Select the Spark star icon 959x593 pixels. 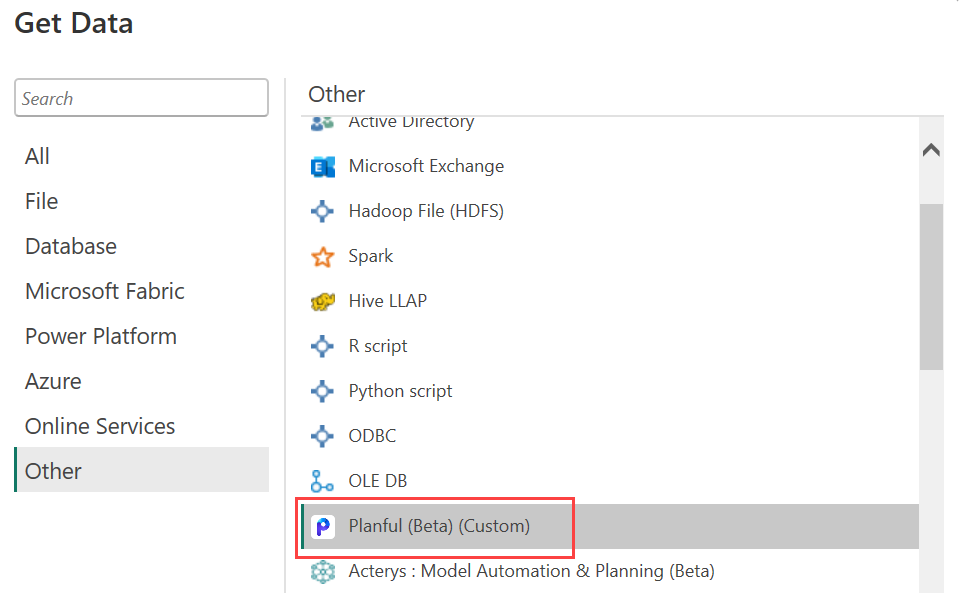[x=322, y=257]
